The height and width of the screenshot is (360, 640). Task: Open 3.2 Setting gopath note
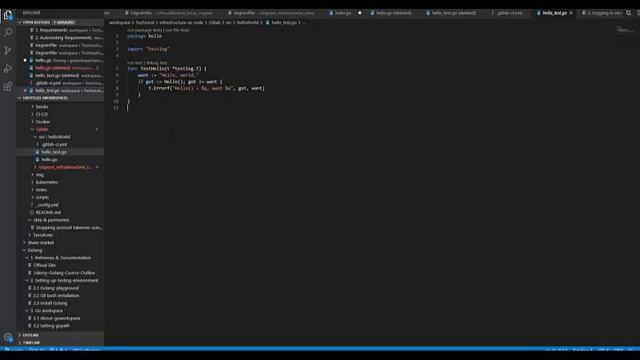pyautogui.click(x=51, y=326)
